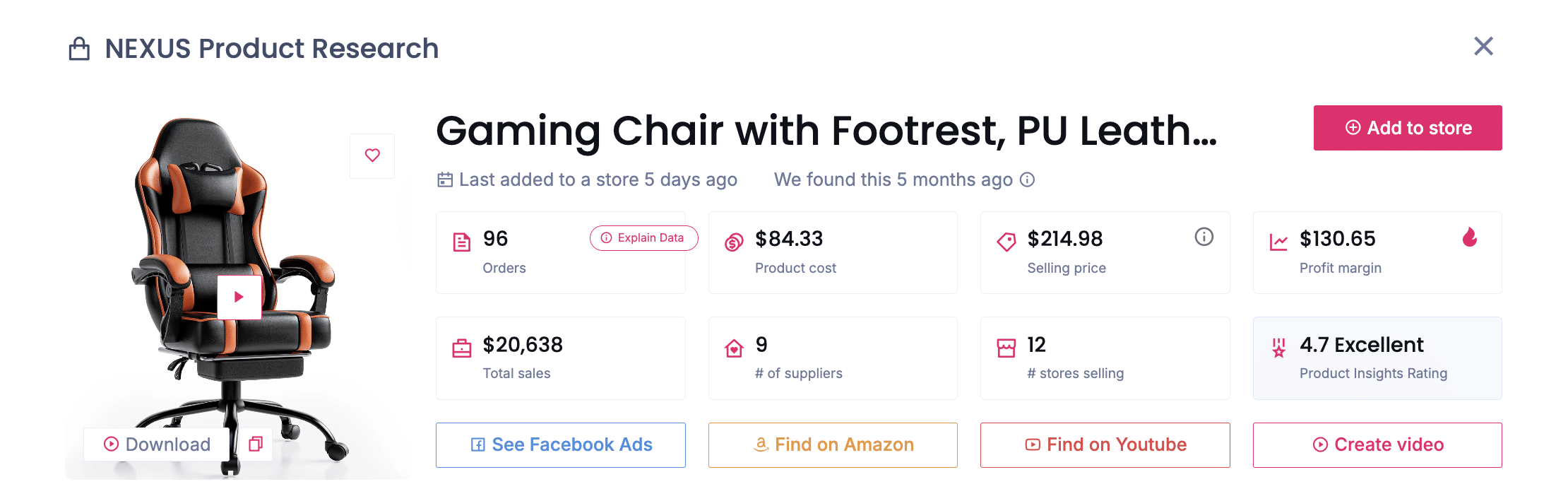Screen dimensions: 1568x489
Task: Click the orders document icon
Action: click(461, 242)
